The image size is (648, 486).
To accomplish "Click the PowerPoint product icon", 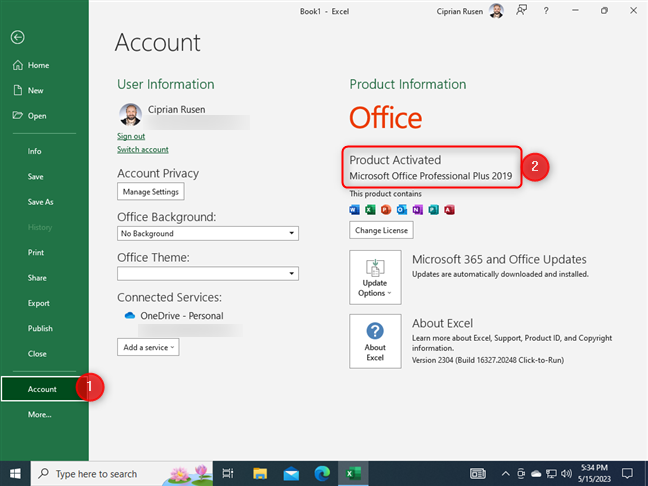I will 386,210.
